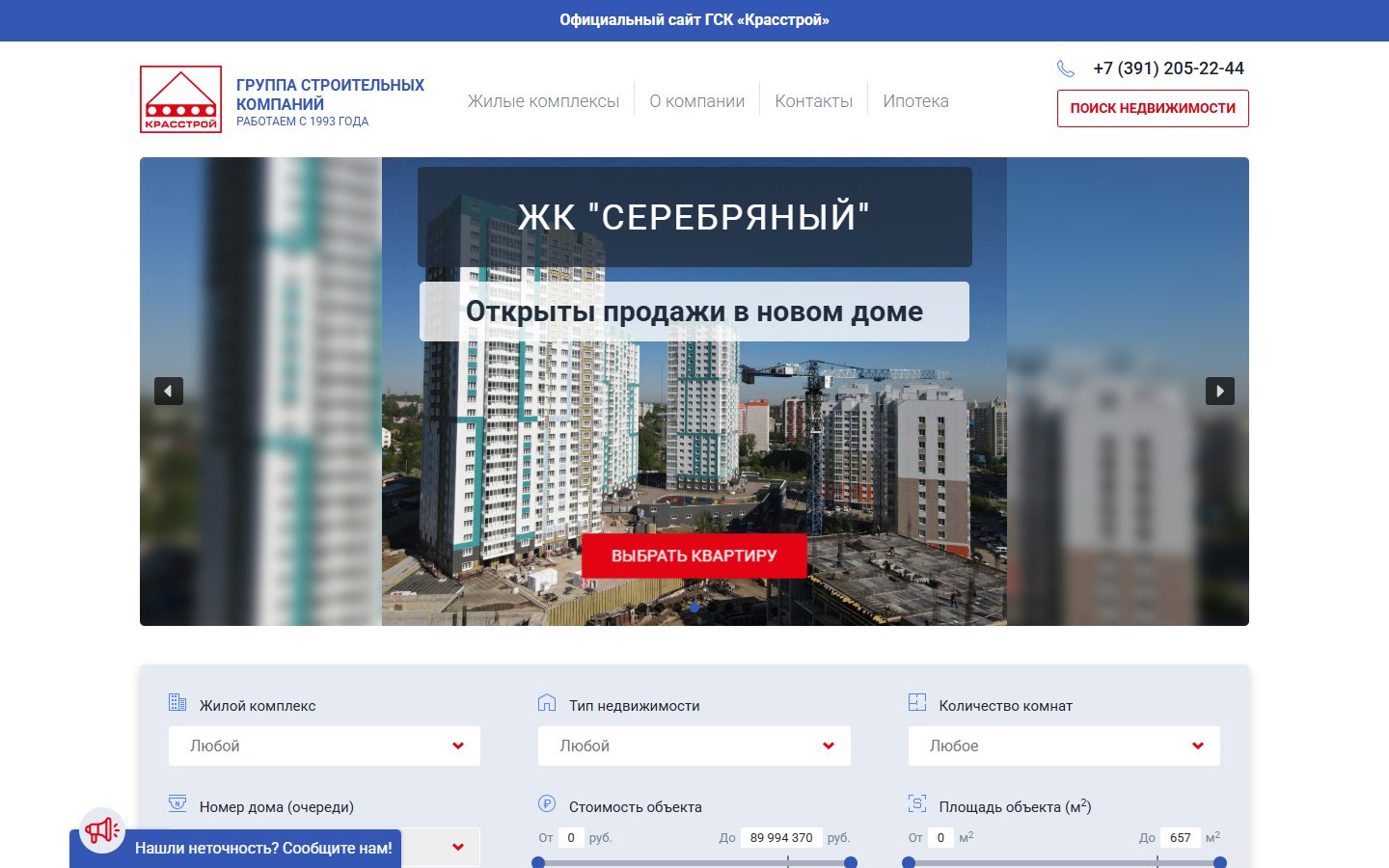Click the Площадь объекта area icon
The width and height of the screenshot is (1389, 868).
tap(917, 803)
